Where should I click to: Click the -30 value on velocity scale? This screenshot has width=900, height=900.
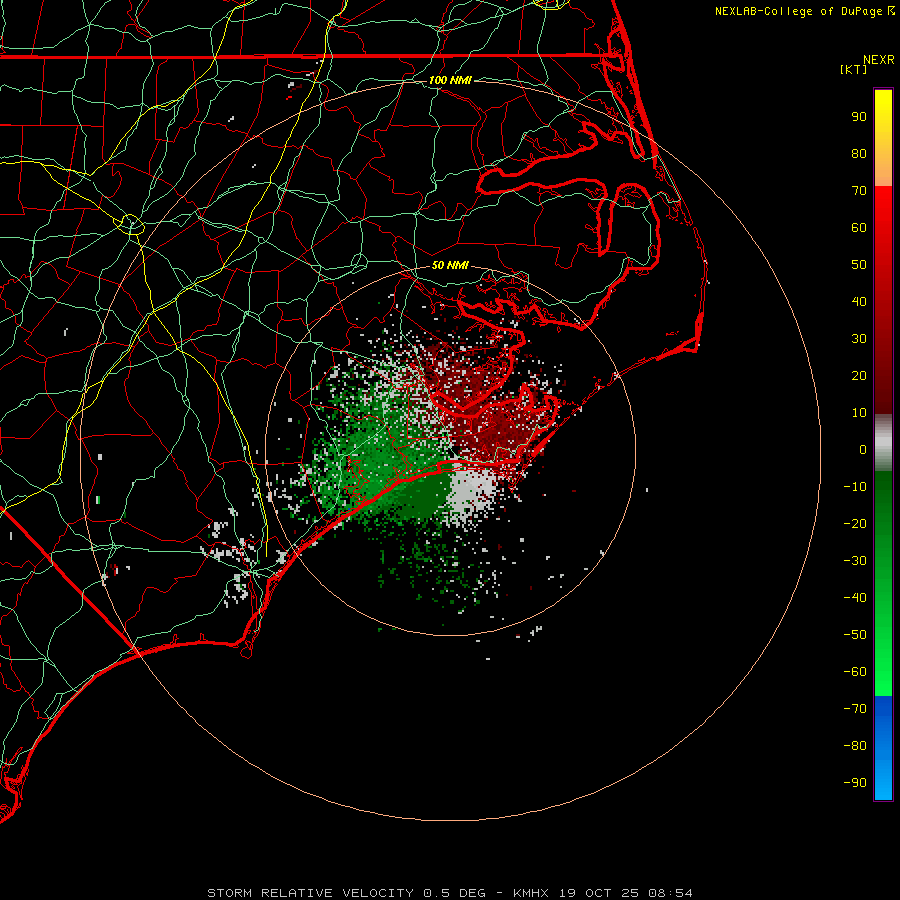click(x=855, y=561)
